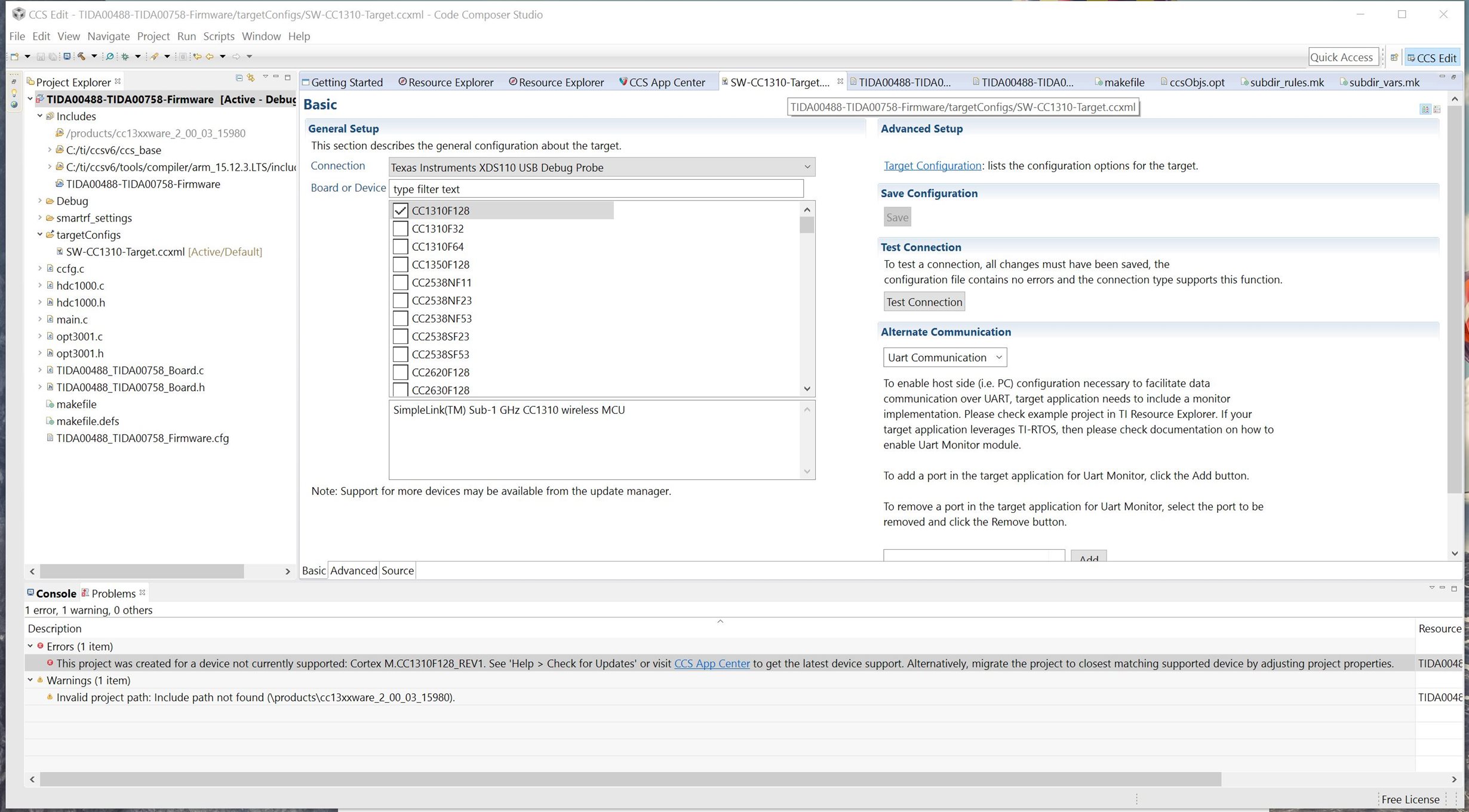Check the CC2538NF53 device checkbox
The height and width of the screenshot is (812, 1469).
tap(400, 318)
